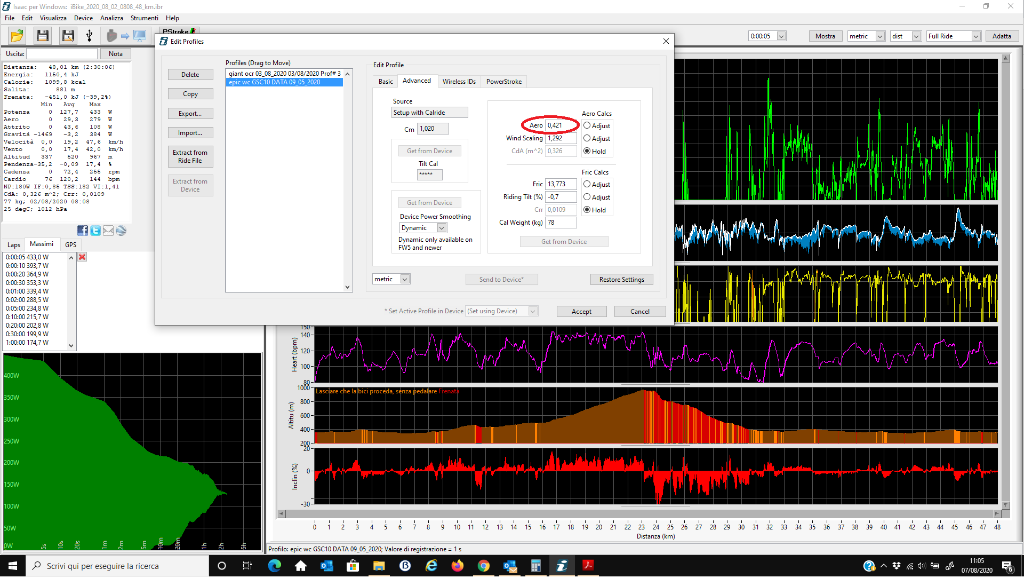The width and height of the screenshot is (1024, 578).
Task: Open the Analizza menu
Action: pyautogui.click(x=112, y=18)
